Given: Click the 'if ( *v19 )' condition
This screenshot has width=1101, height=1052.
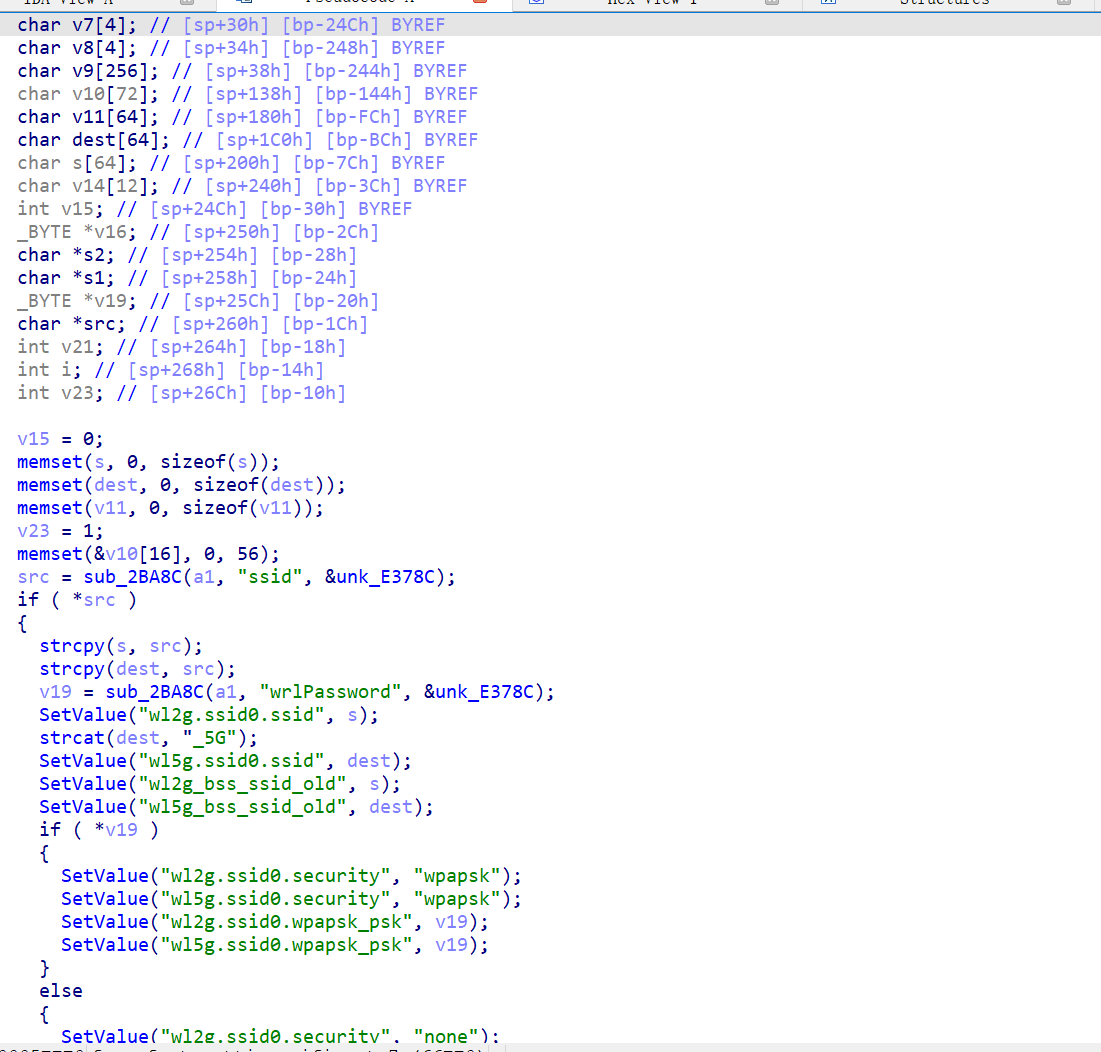Looking at the screenshot, I should pyautogui.click(x=99, y=830).
